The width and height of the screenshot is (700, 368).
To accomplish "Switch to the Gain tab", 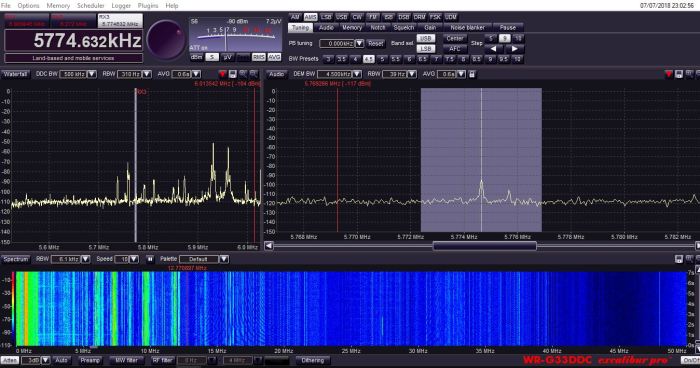I will (x=430, y=28).
